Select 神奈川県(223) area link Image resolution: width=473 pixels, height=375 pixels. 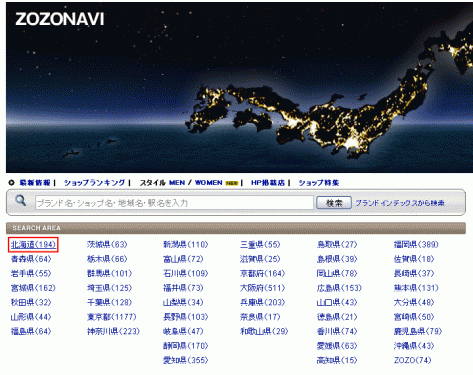pyautogui.click(x=113, y=331)
